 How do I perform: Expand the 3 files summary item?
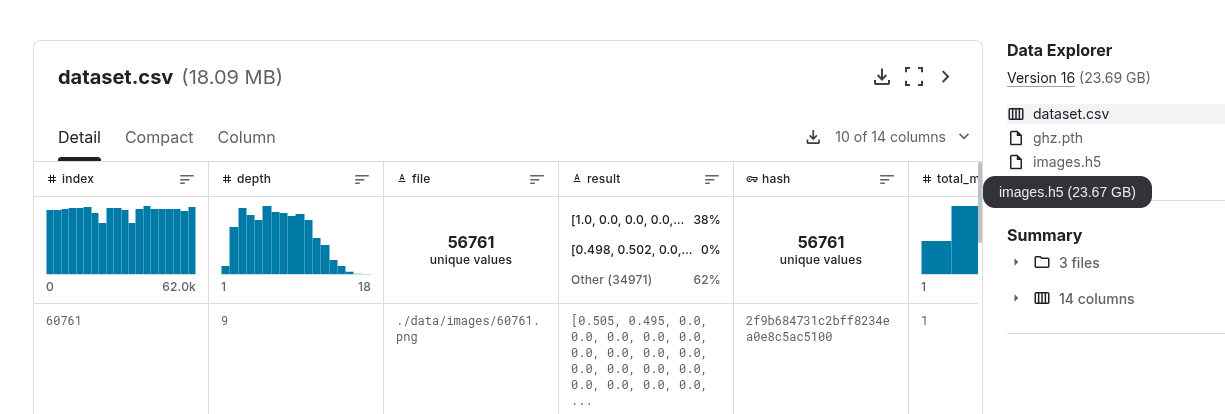pos(1016,263)
